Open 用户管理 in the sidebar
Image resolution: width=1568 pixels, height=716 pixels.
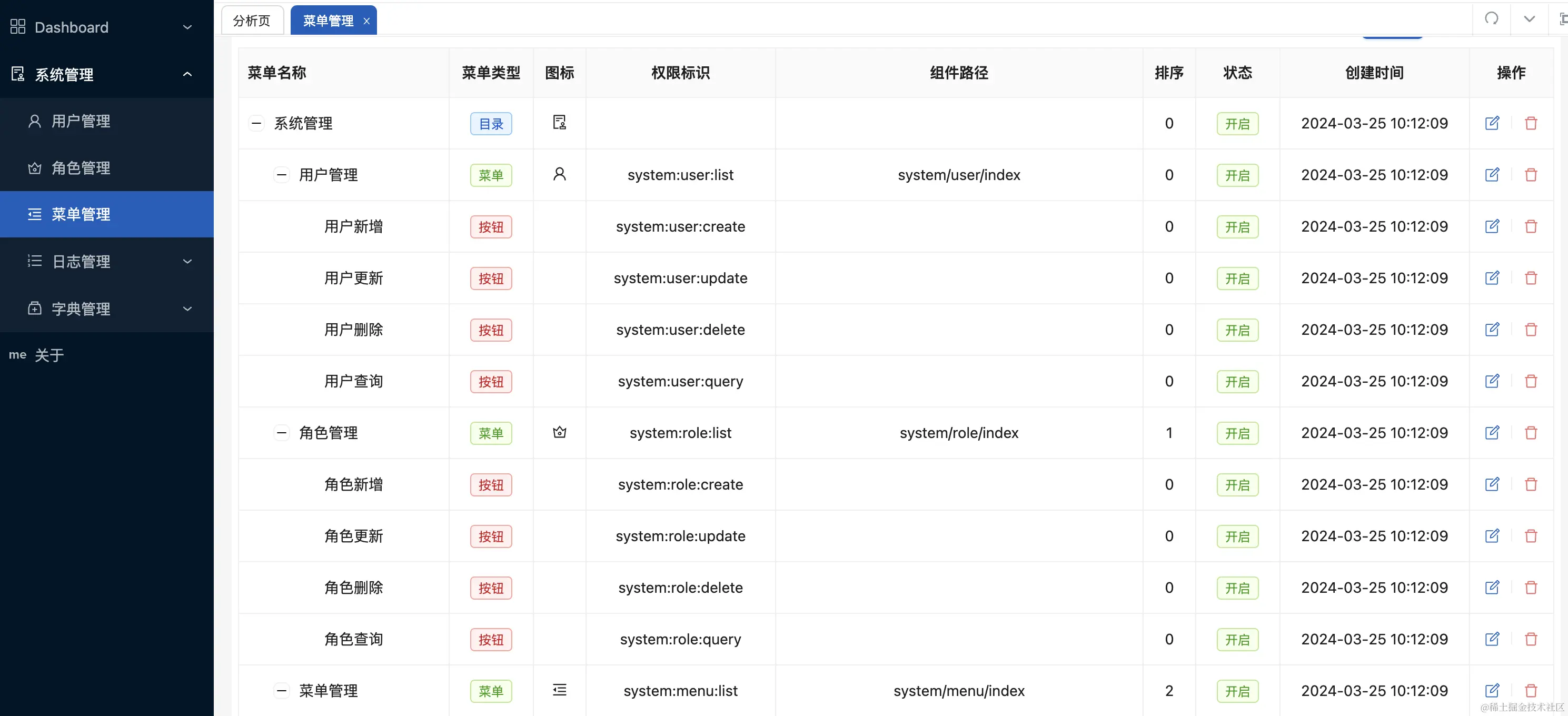coord(81,121)
